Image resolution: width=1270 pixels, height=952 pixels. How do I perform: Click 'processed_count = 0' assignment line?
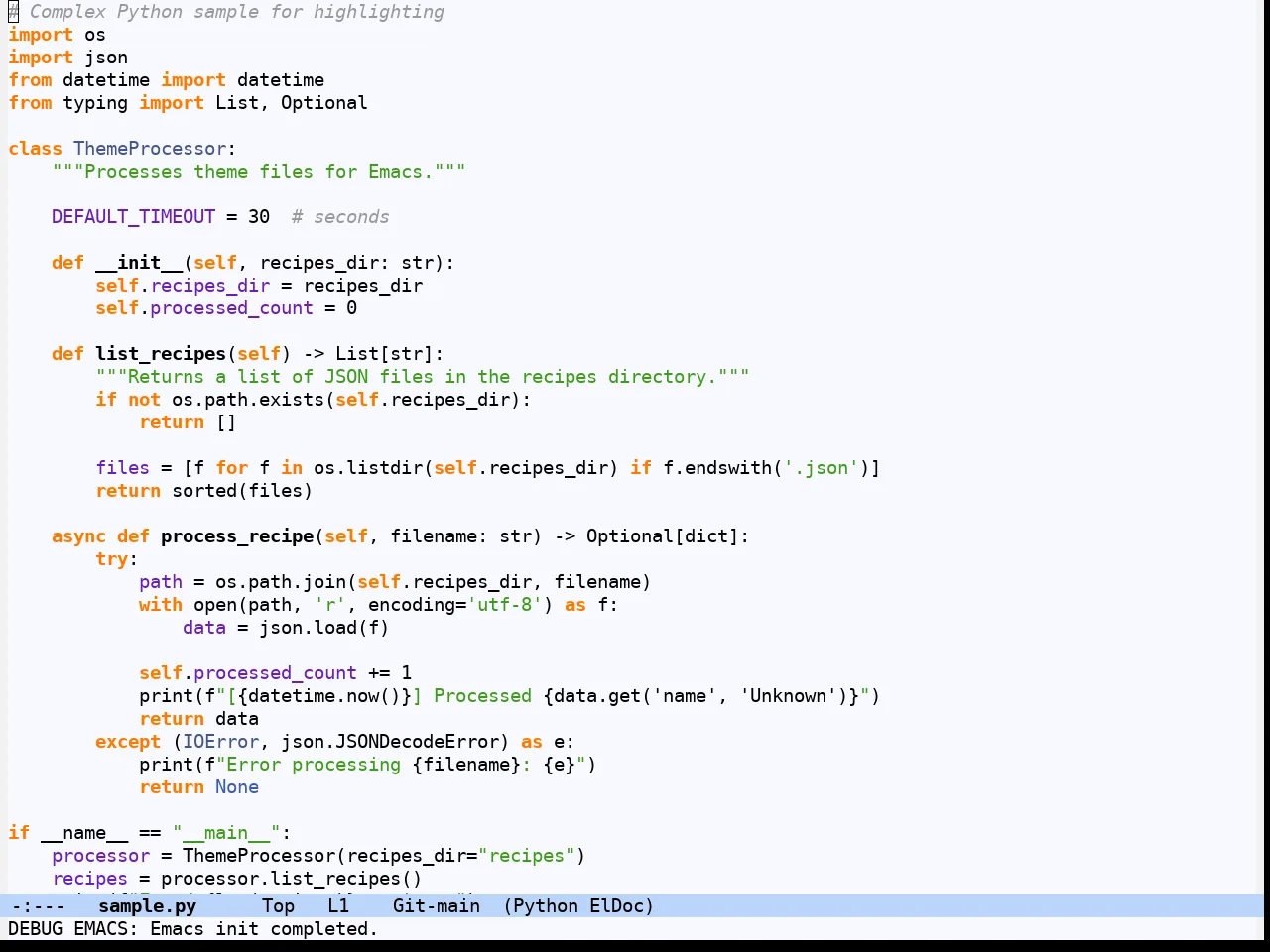pos(226,308)
